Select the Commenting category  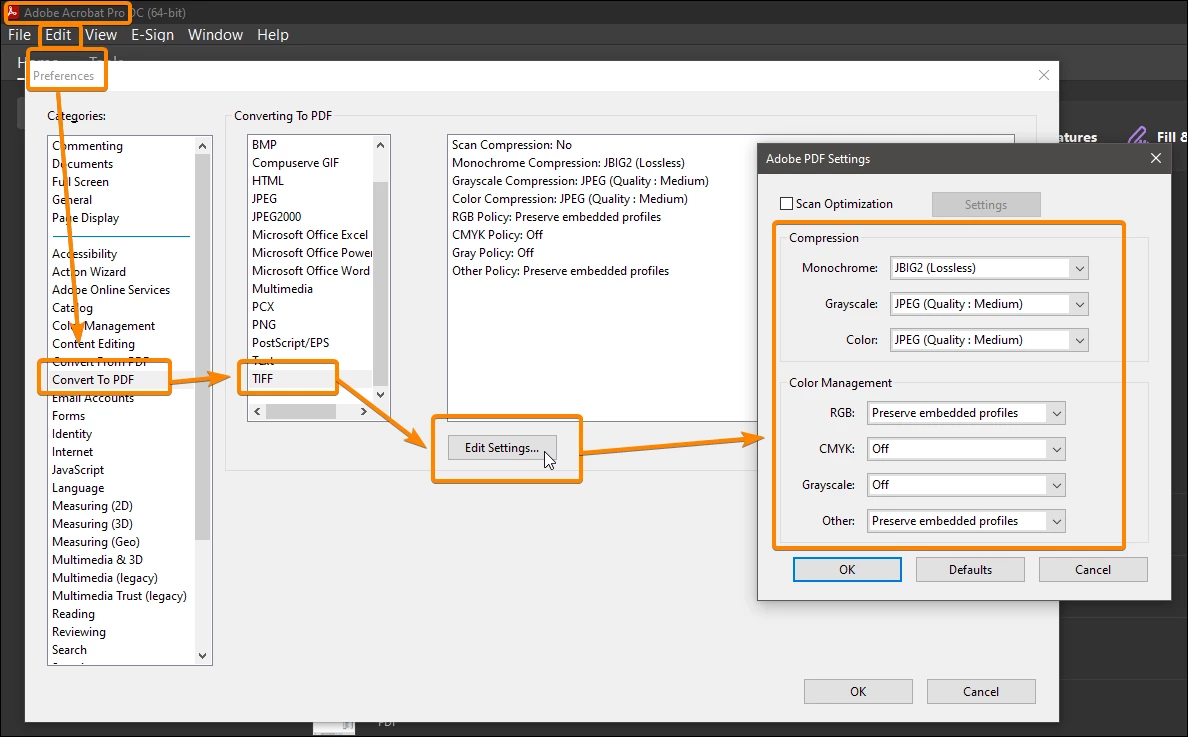[x=87, y=145]
